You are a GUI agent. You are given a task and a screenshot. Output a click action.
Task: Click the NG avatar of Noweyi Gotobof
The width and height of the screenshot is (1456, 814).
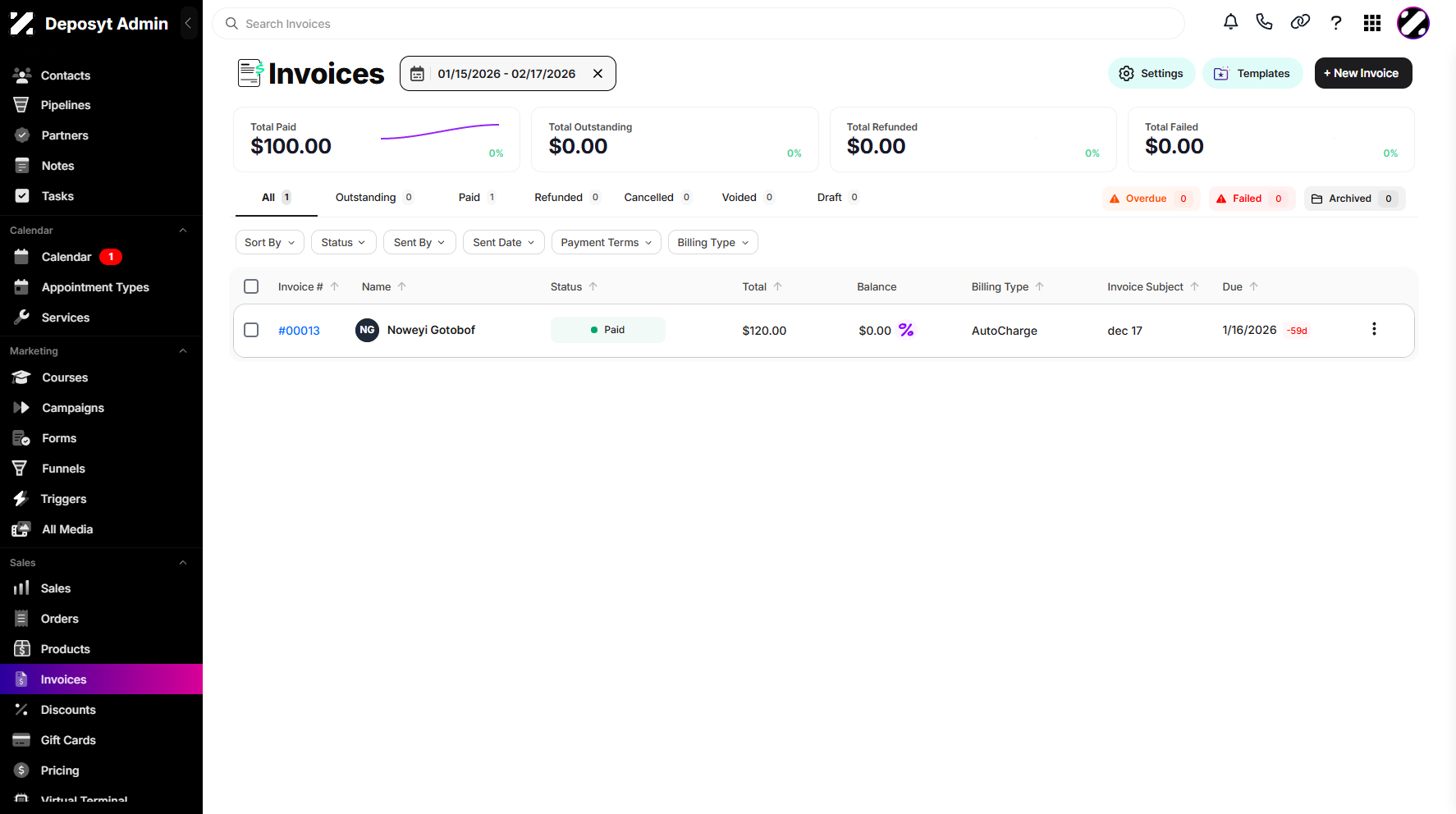[367, 330]
